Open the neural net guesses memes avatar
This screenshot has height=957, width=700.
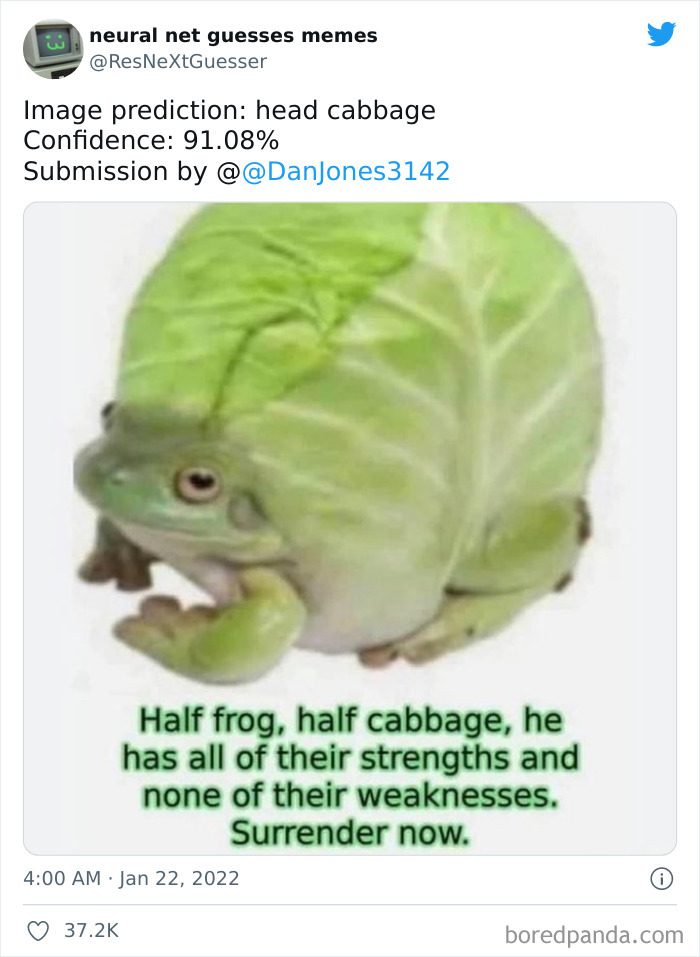pos(53,48)
